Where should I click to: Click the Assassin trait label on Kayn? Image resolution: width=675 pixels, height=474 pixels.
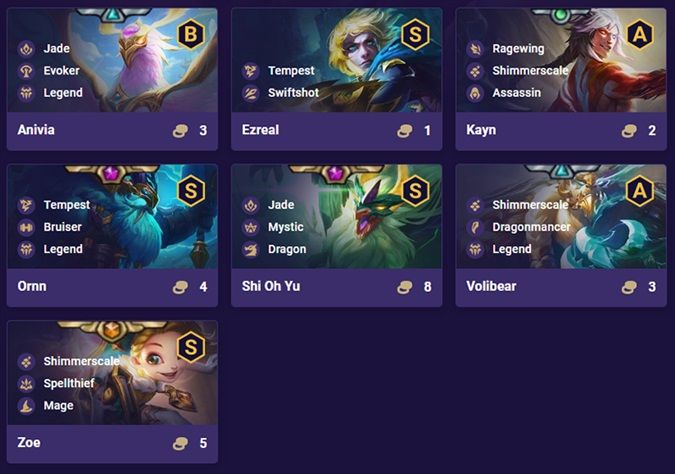pyautogui.click(x=517, y=93)
